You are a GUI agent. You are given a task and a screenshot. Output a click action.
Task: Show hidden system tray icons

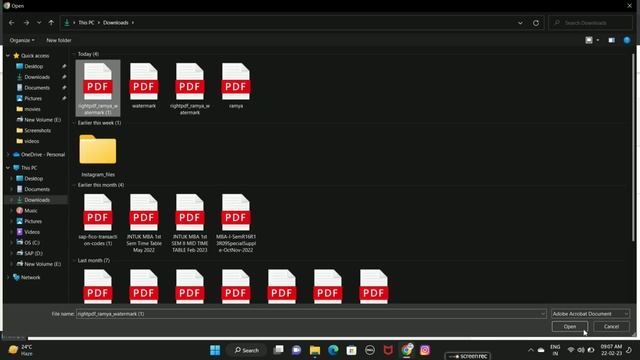[531, 350]
